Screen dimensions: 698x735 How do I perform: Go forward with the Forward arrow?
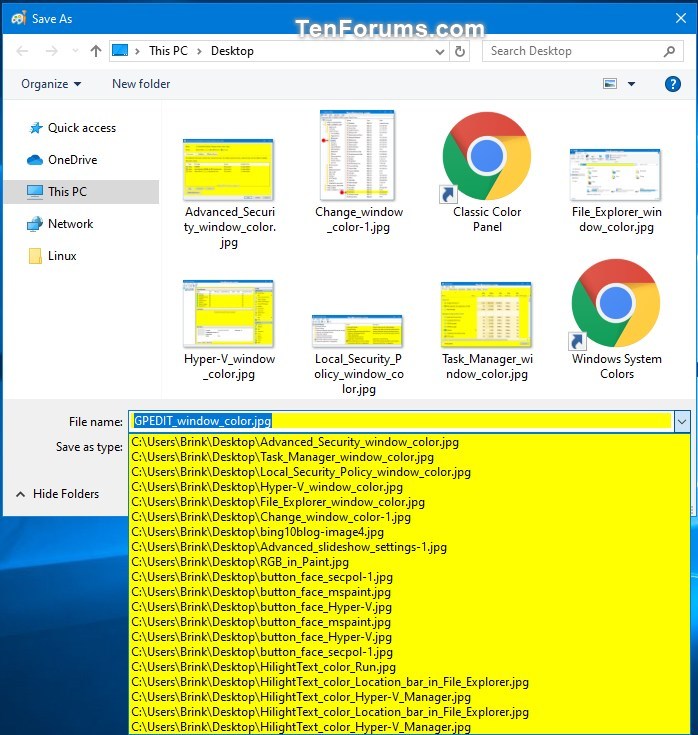pyautogui.click(x=52, y=51)
